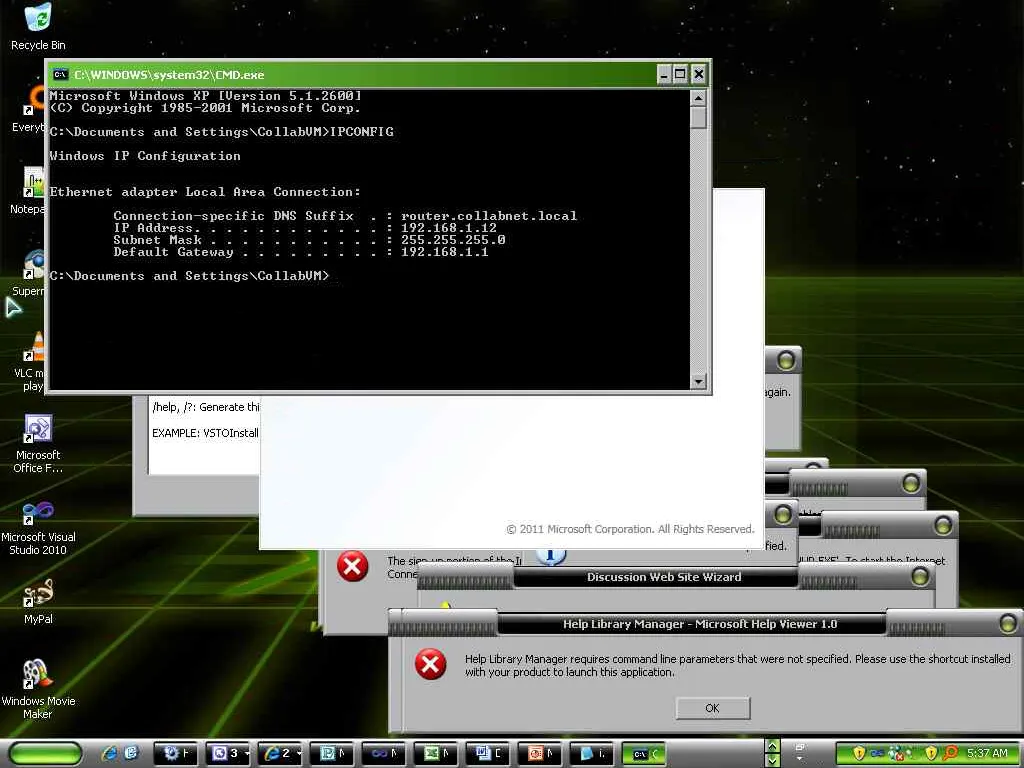Open Windows Movie Maker desktop shortcut
Viewport: 1024px width, 768px height.
point(38,688)
